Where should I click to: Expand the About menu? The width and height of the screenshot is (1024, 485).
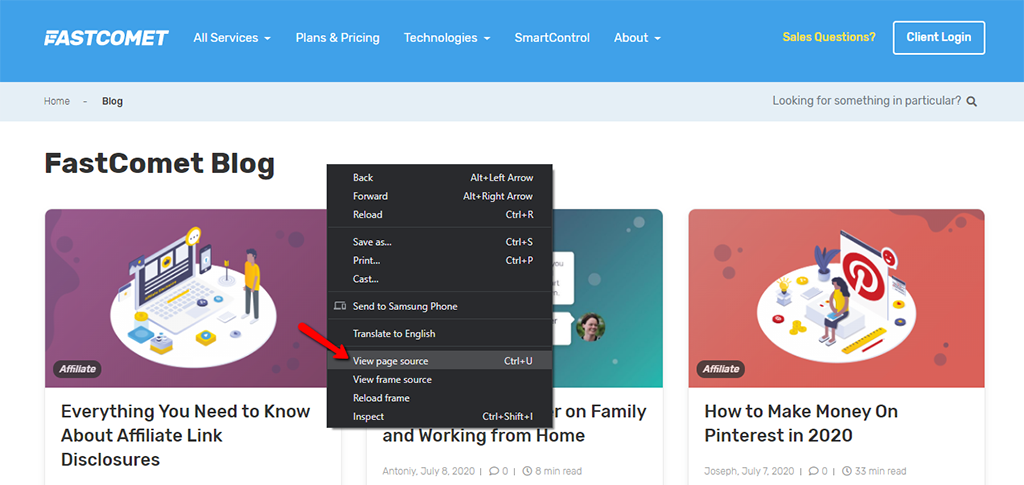637,38
